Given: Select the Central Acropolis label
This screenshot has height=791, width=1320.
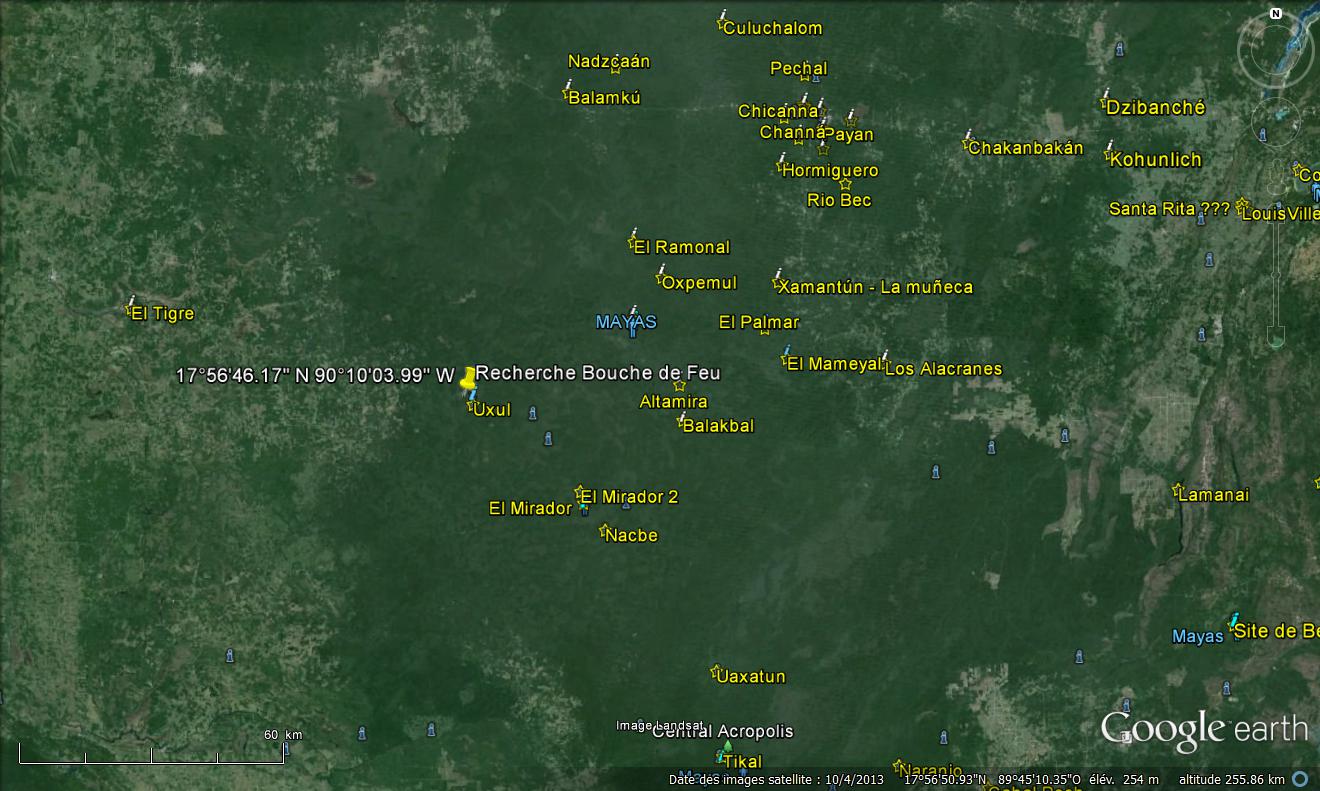Looking at the screenshot, I should (723, 731).
